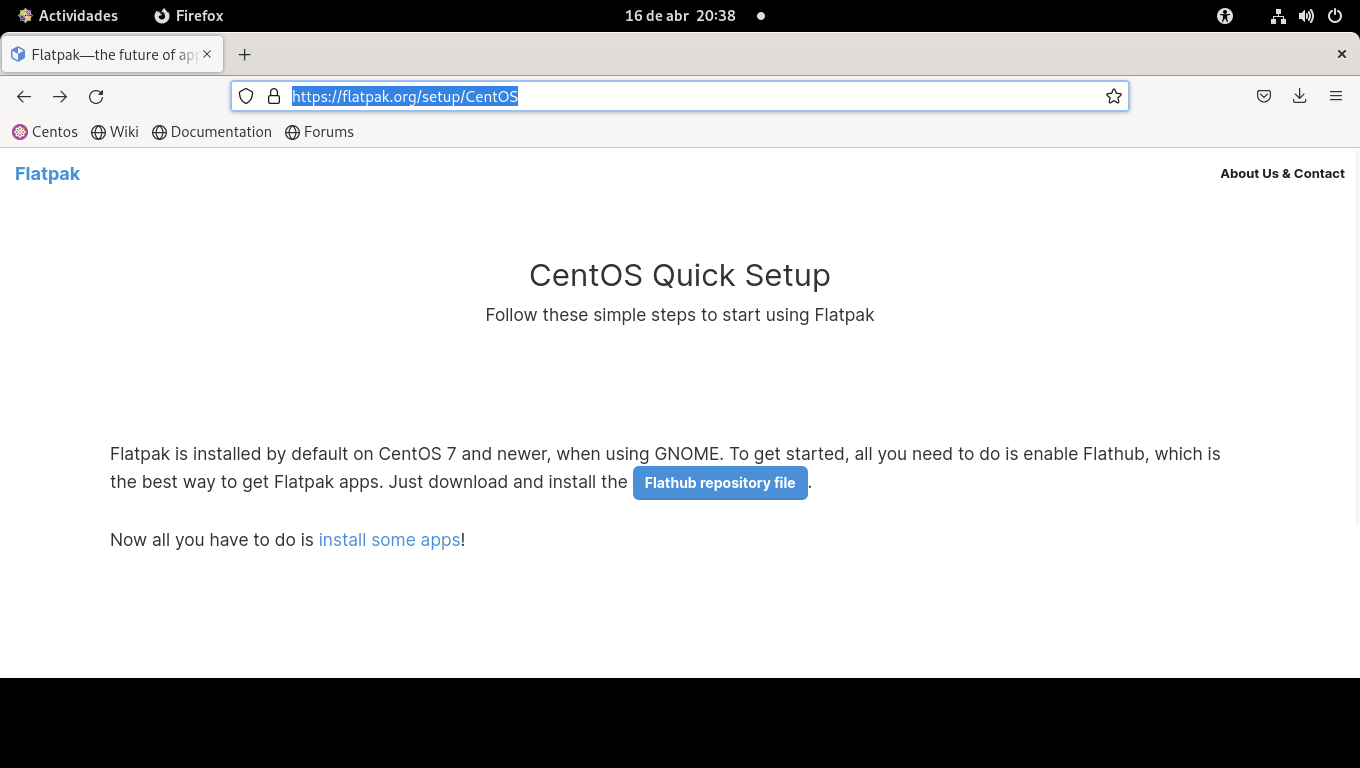1360x768 pixels.
Task: Open the tracking protection shield icon
Action: tap(246, 96)
